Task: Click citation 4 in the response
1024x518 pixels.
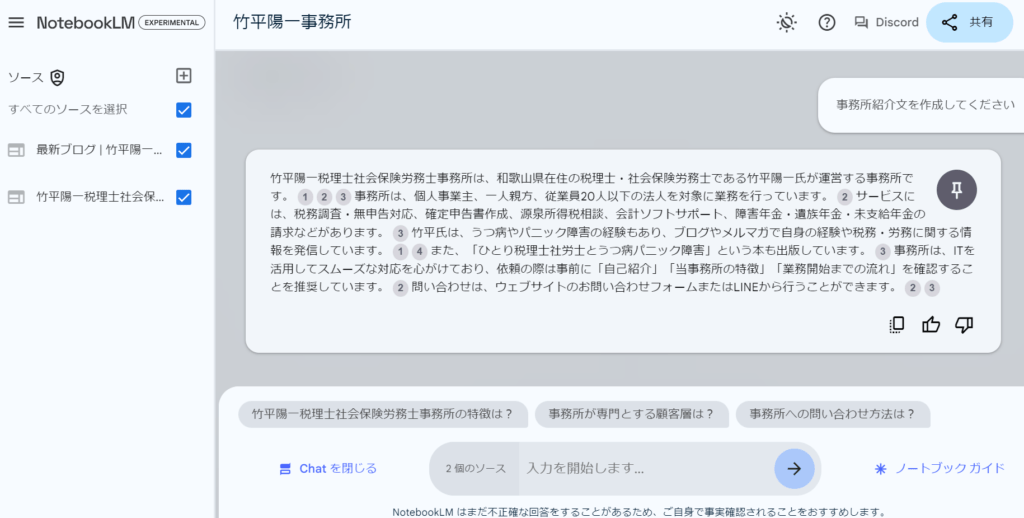Action: (419, 251)
